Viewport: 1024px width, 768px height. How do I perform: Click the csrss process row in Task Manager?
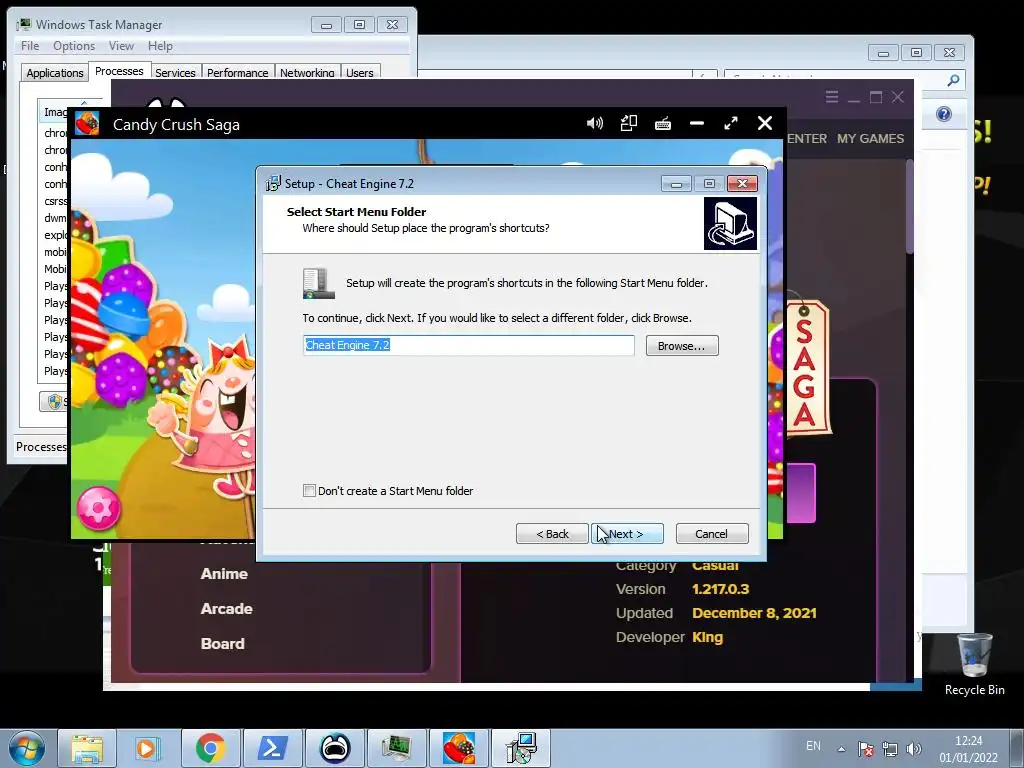click(x=54, y=201)
